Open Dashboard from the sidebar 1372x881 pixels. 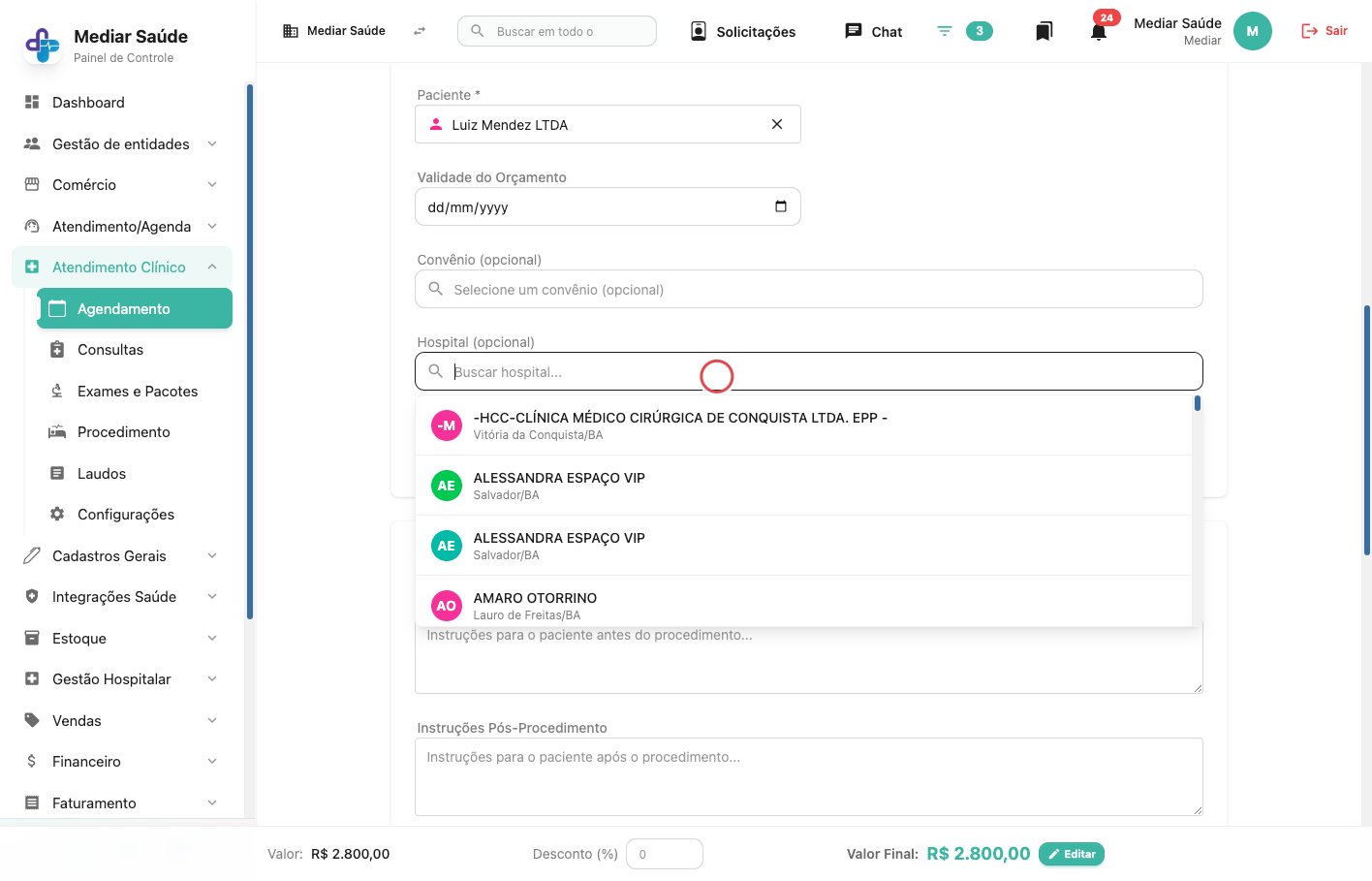[x=122, y=103]
